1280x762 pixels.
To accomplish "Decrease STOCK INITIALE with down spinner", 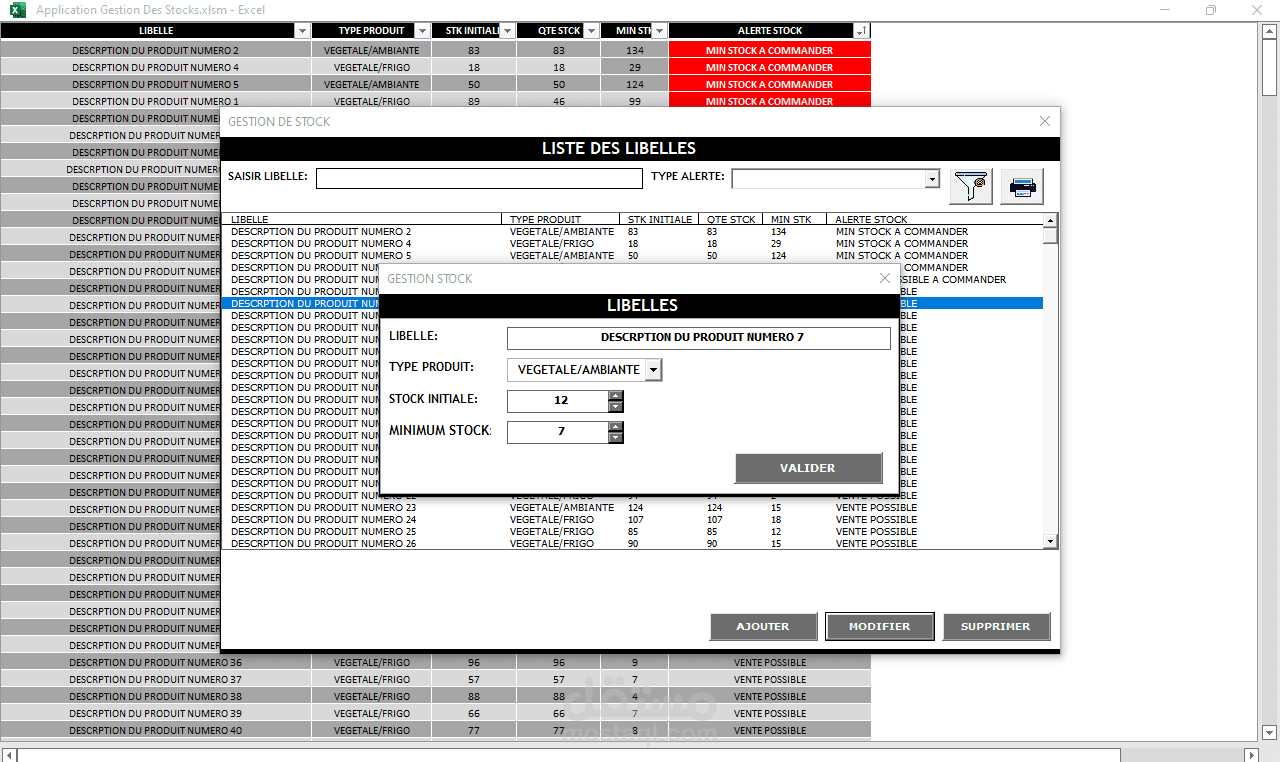I will [x=616, y=406].
